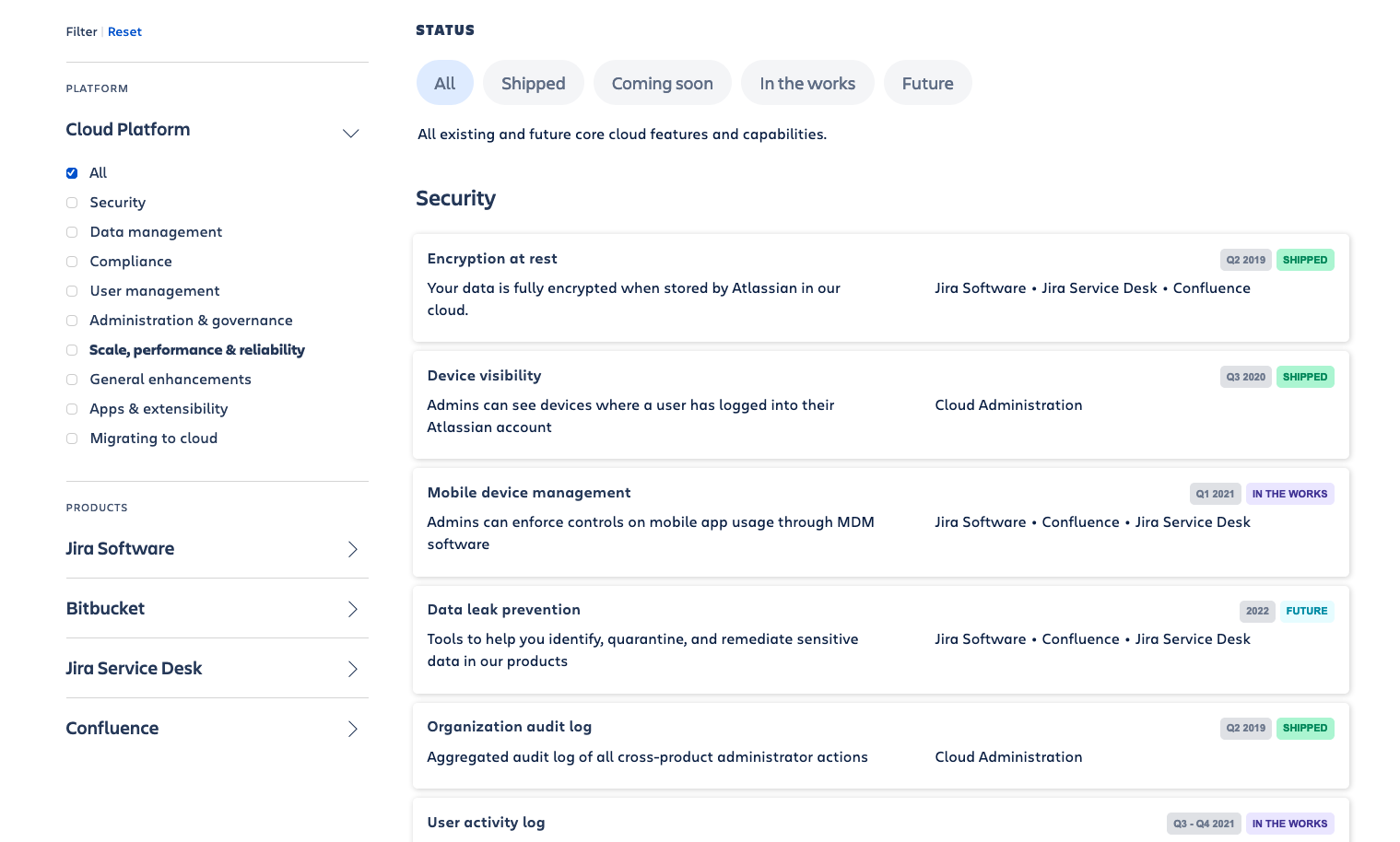The height and width of the screenshot is (842, 1400).
Task: Click IN THE WORKS badge on Mobile device management
Action: 1290,494
